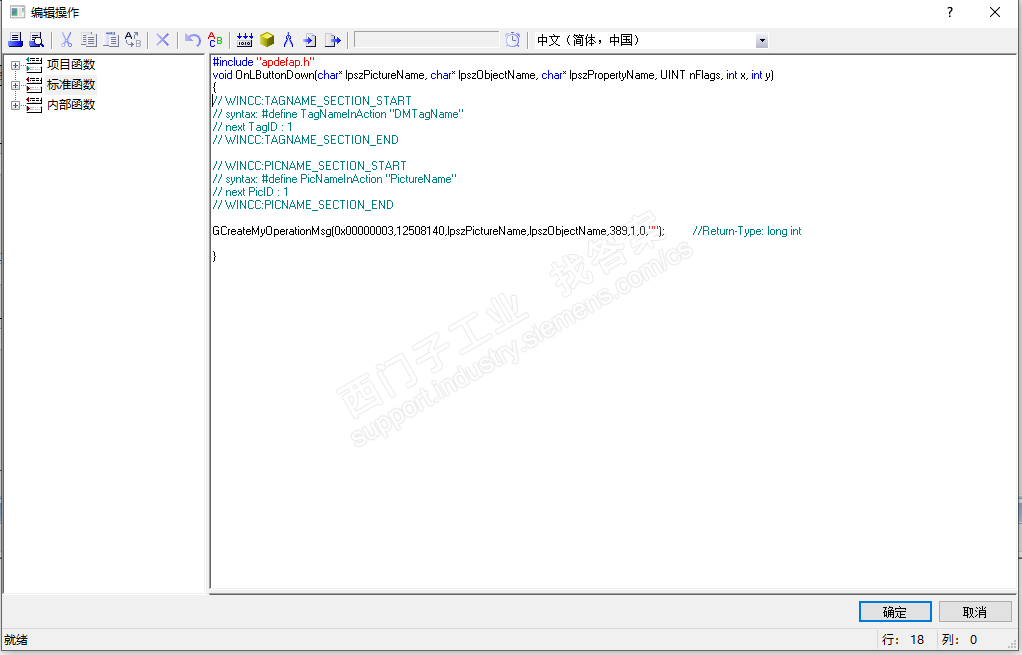
Task: Open the 中文（简体，中国） language dropdown
Action: 761,41
